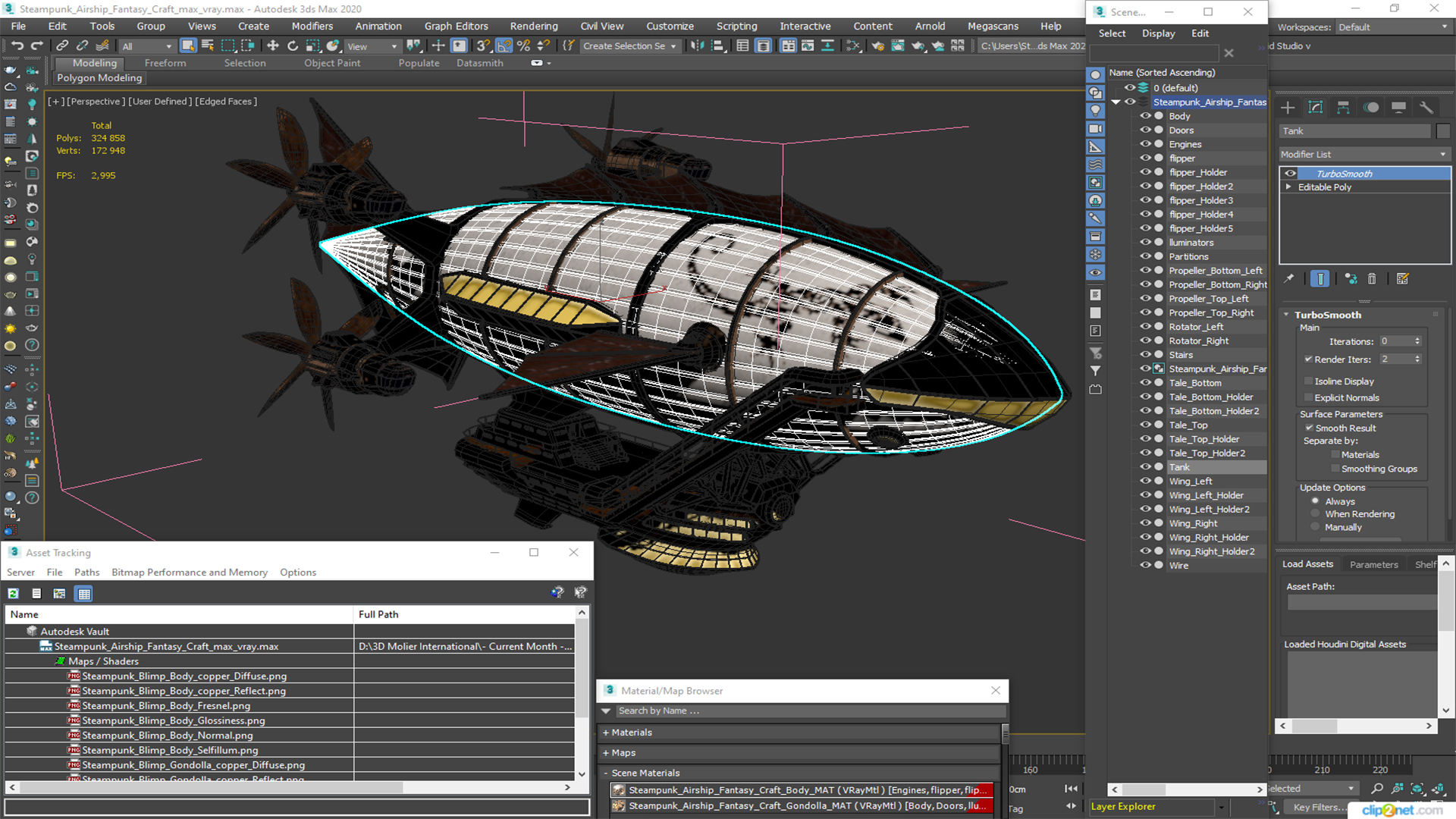Screen dimensions: 1456x819
Task: Click the Redo arrow in main toolbar
Action: tap(36, 46)
